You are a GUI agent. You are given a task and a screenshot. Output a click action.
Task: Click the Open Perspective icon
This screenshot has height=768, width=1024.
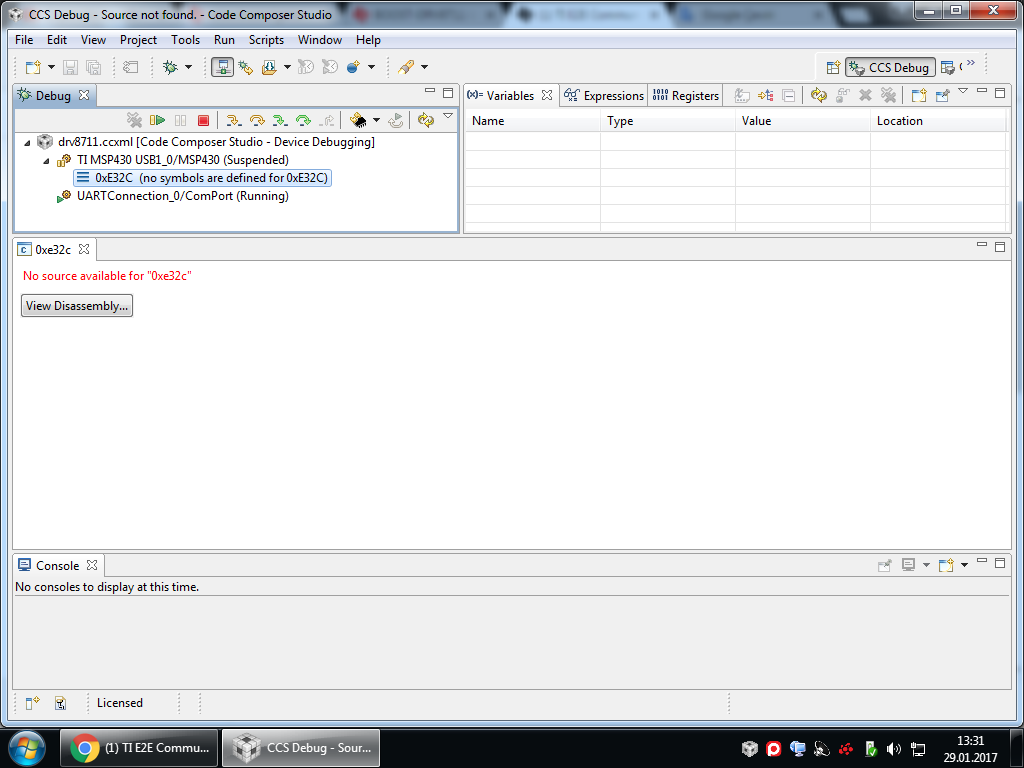(833, 67)
